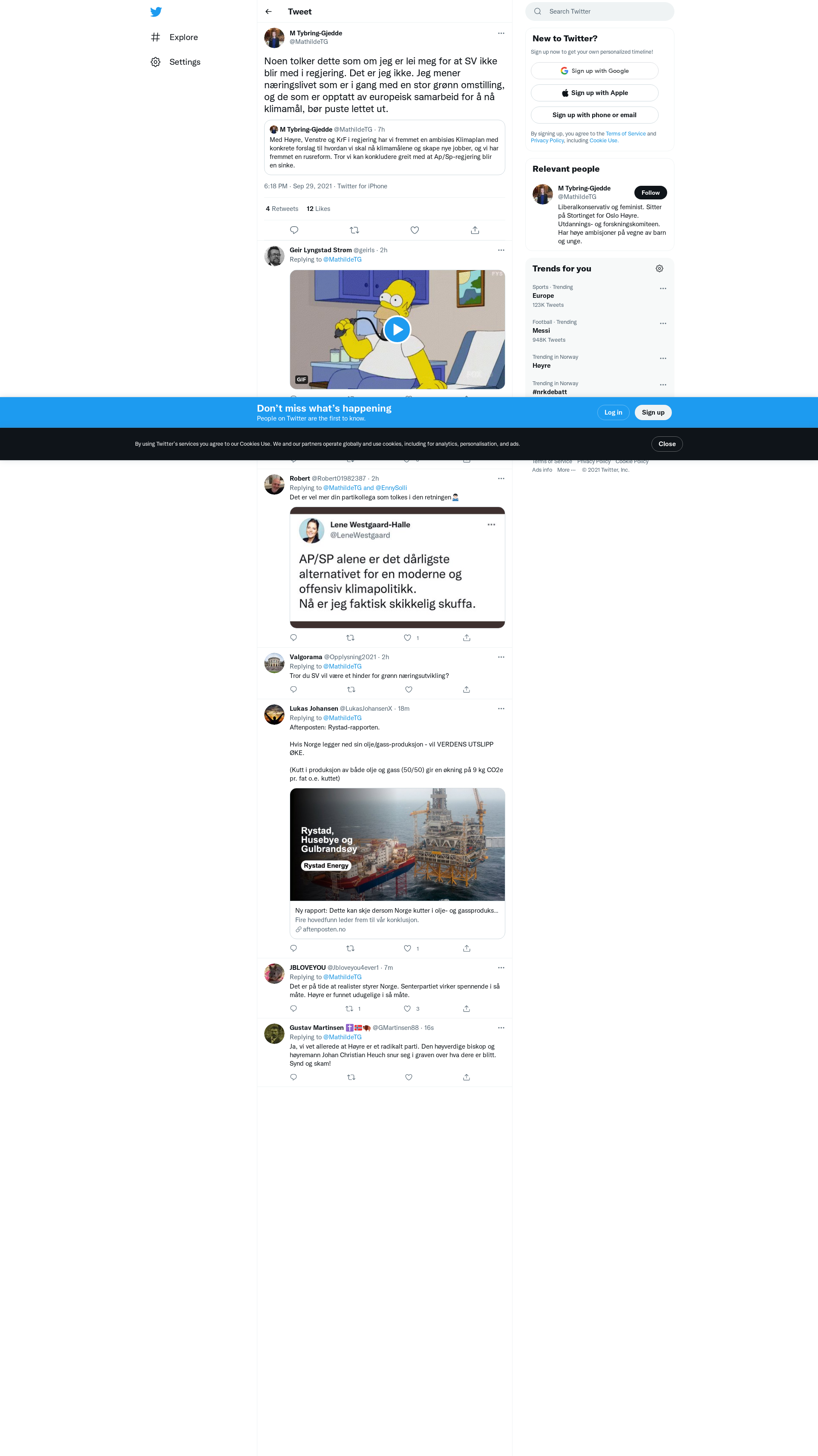
Task: Open Terms of Service link in signup box
Action: [x=625, y=134]
